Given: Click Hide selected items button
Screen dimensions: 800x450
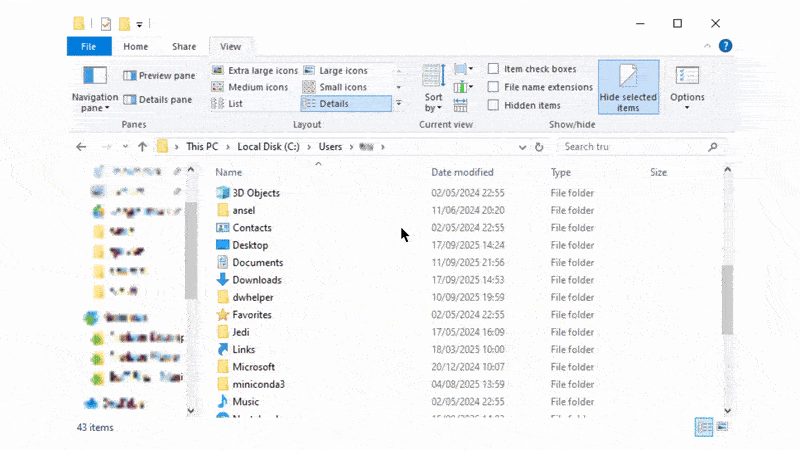Looking at the screenshot, I should tap(629, 87).
